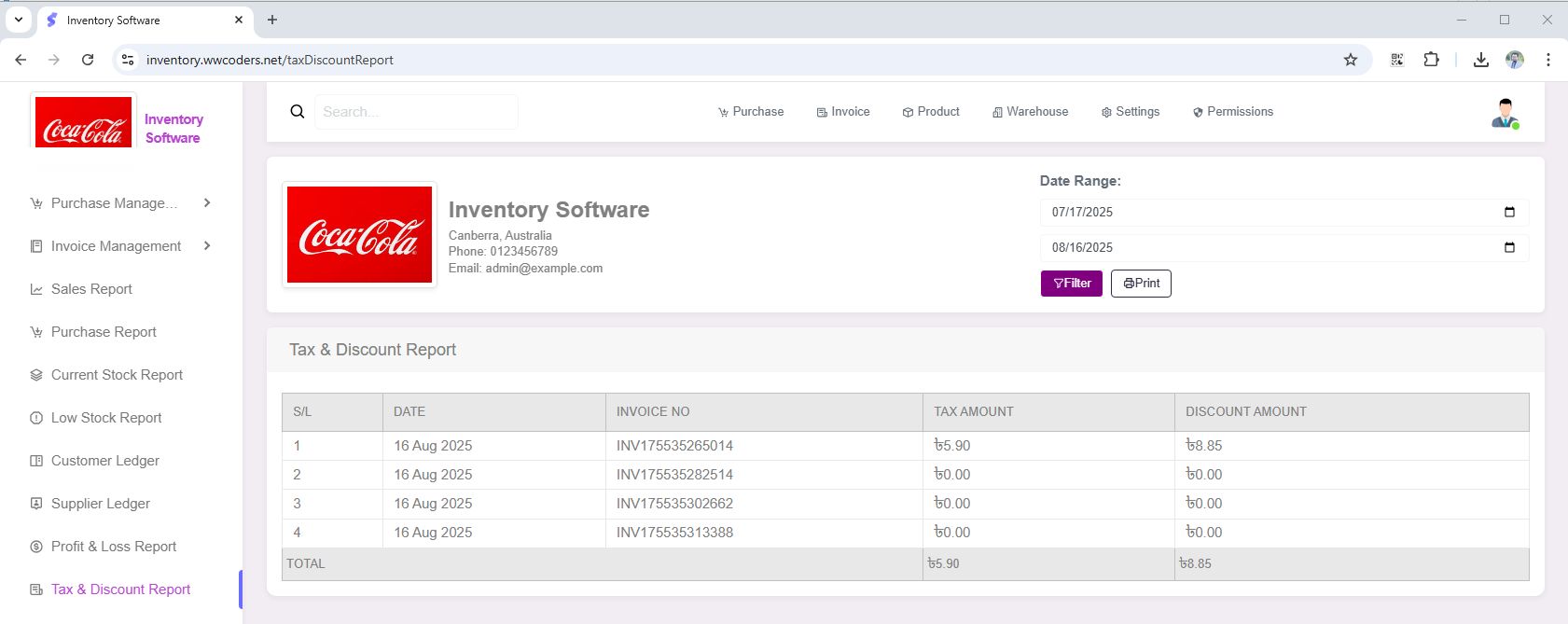The height and width of the screenshot is (624, 1568).
Task: Reload the page using refresh icon
Action: [88, 60]
